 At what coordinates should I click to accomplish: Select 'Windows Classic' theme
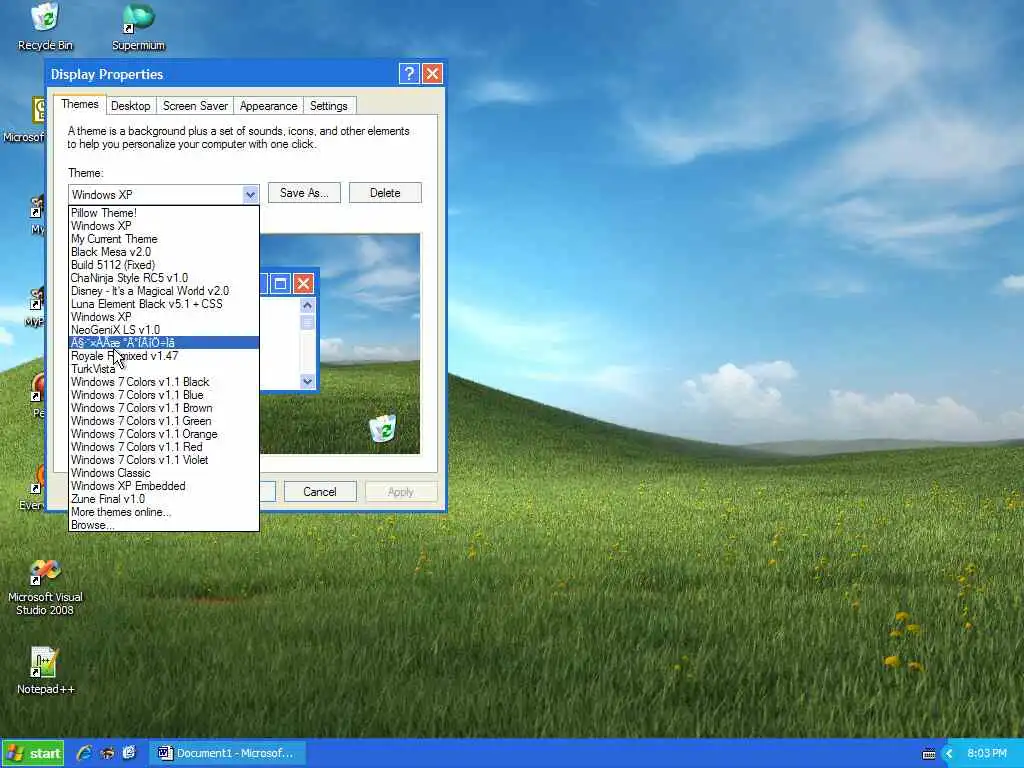[x=164, y=473]
